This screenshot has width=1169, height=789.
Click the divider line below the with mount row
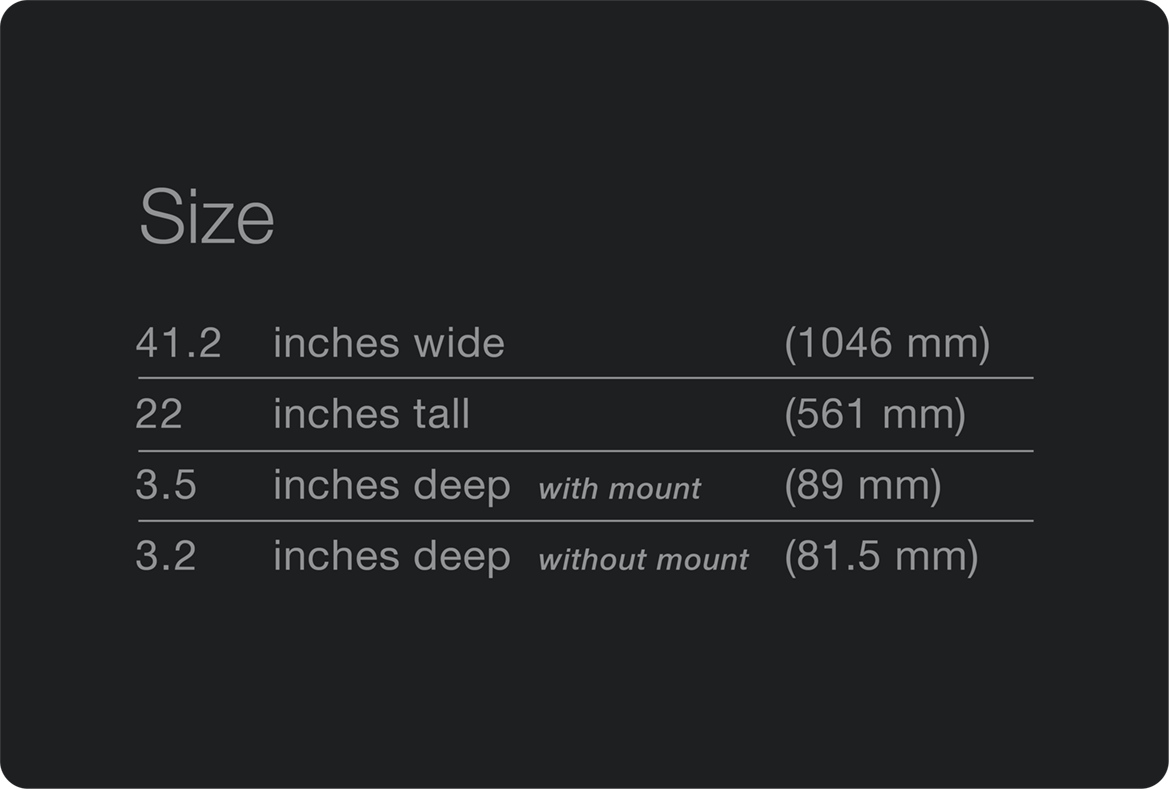pyautogui.click(x=585, y=521)
